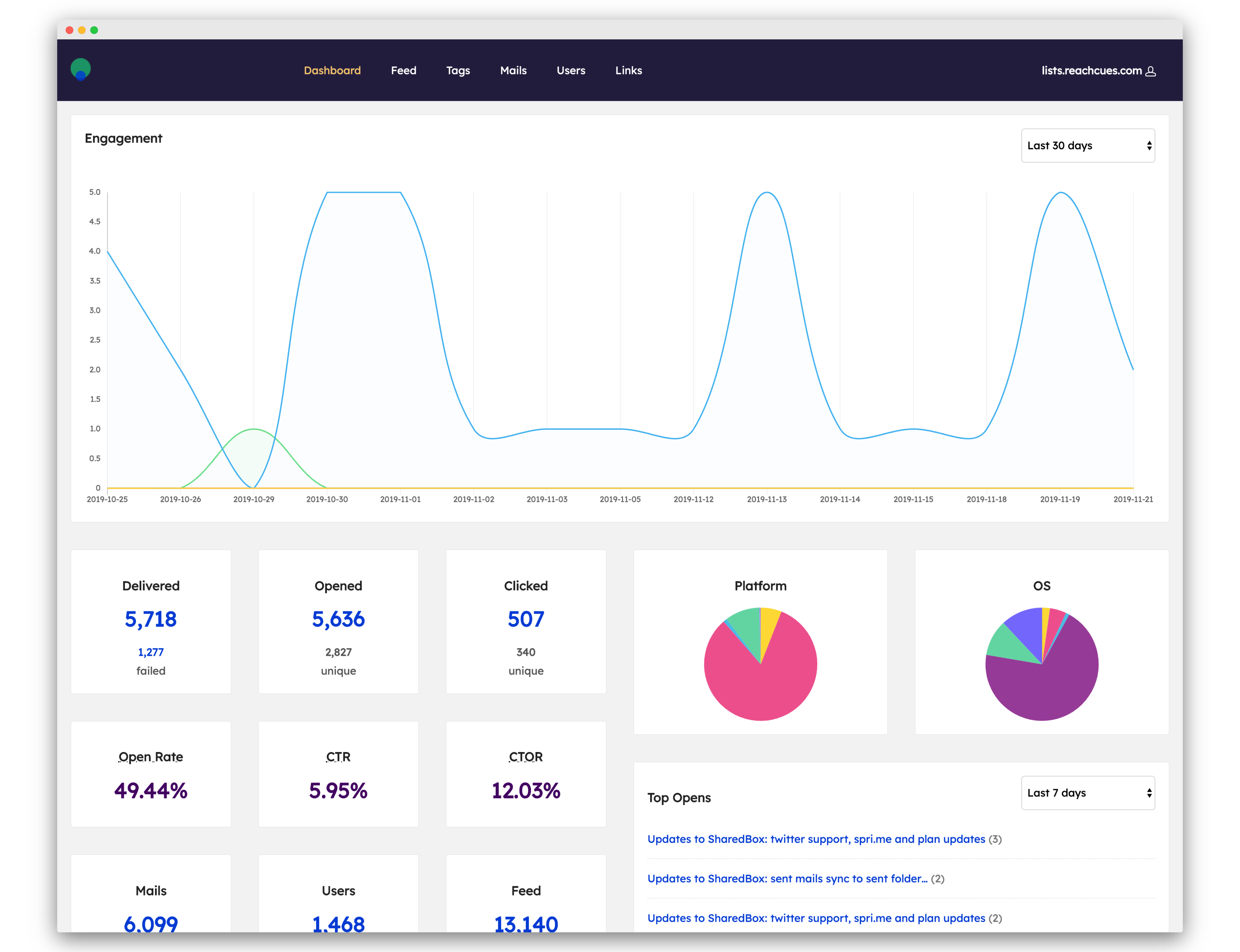The width and height of the screenshot is (1240, 952).
Task: Open the Users page
Action: [570, 70]
